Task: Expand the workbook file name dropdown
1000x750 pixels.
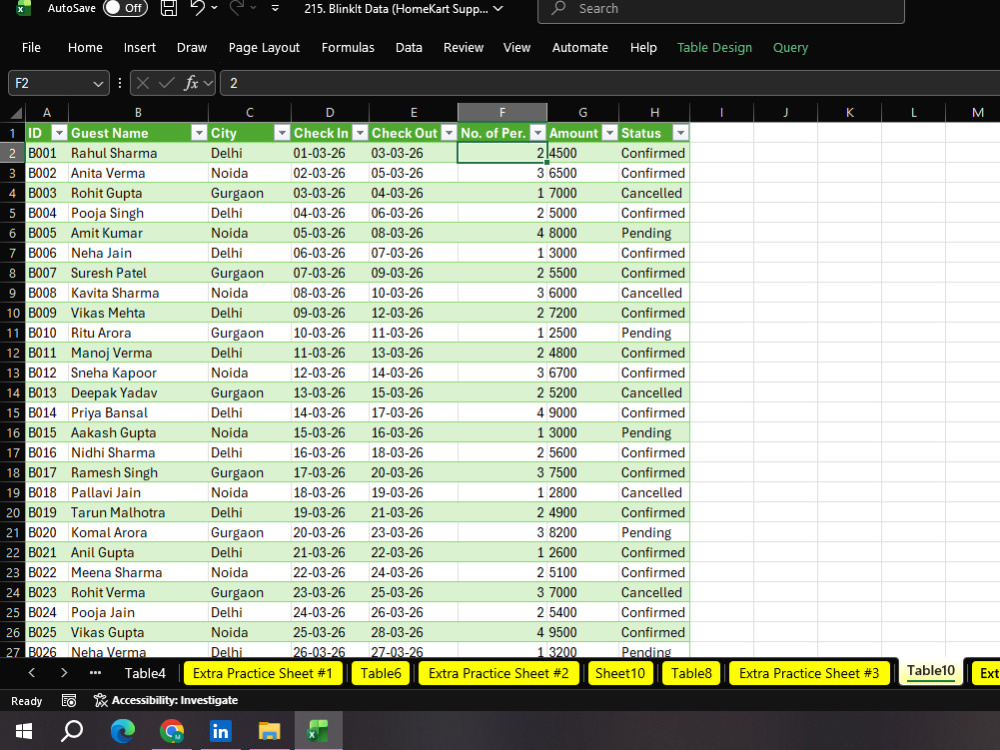Action: [x=498, y=9]
